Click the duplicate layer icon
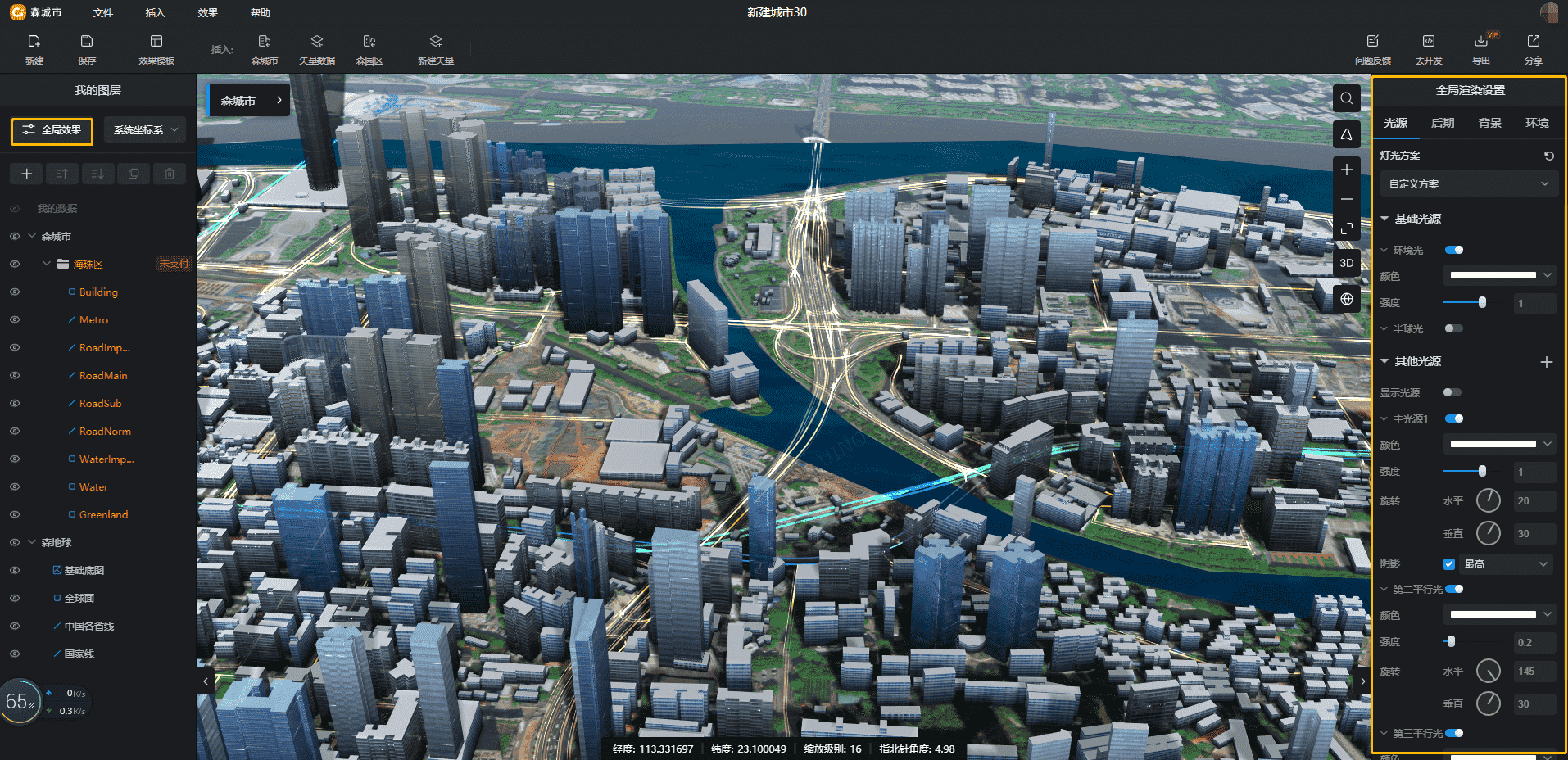 (134, 174)
